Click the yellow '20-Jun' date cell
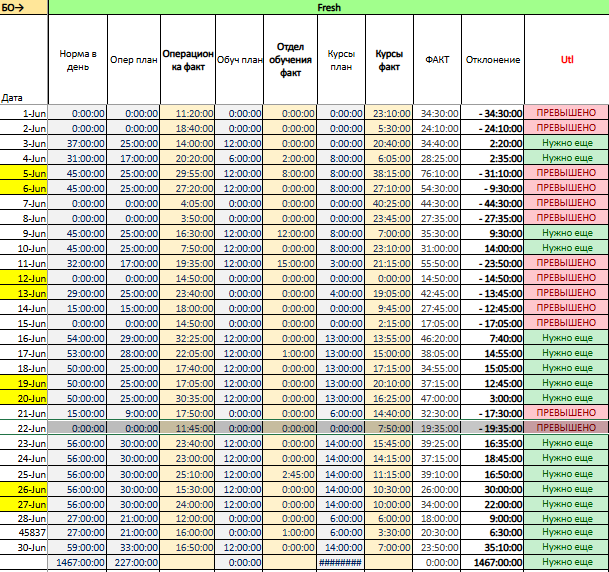Viewport: 609px width, 572px height. tap(24, 398)
